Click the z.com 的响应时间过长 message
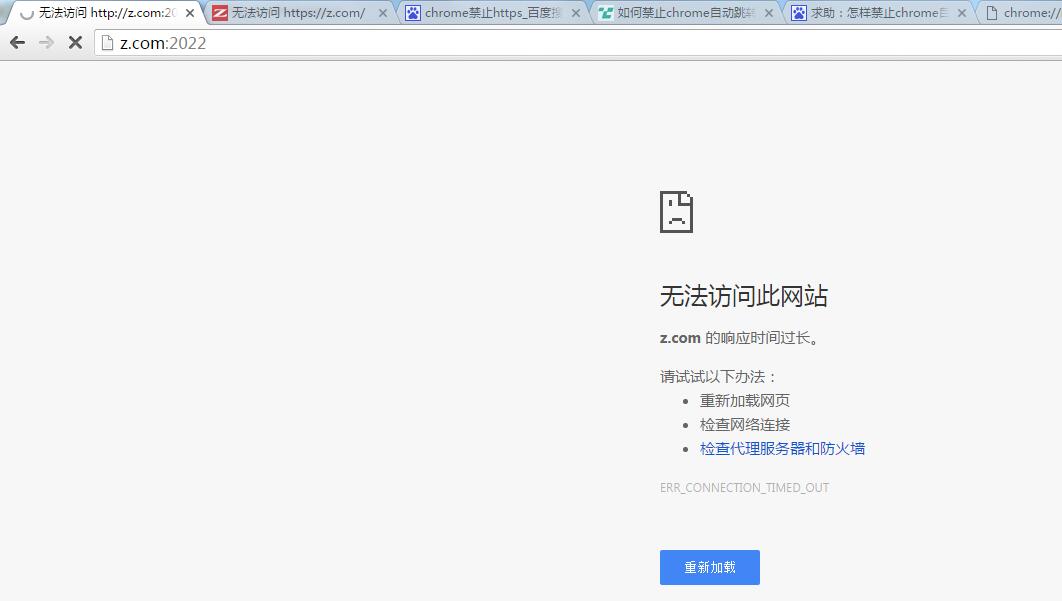1062x601 pixels. [x=740, y=337]
